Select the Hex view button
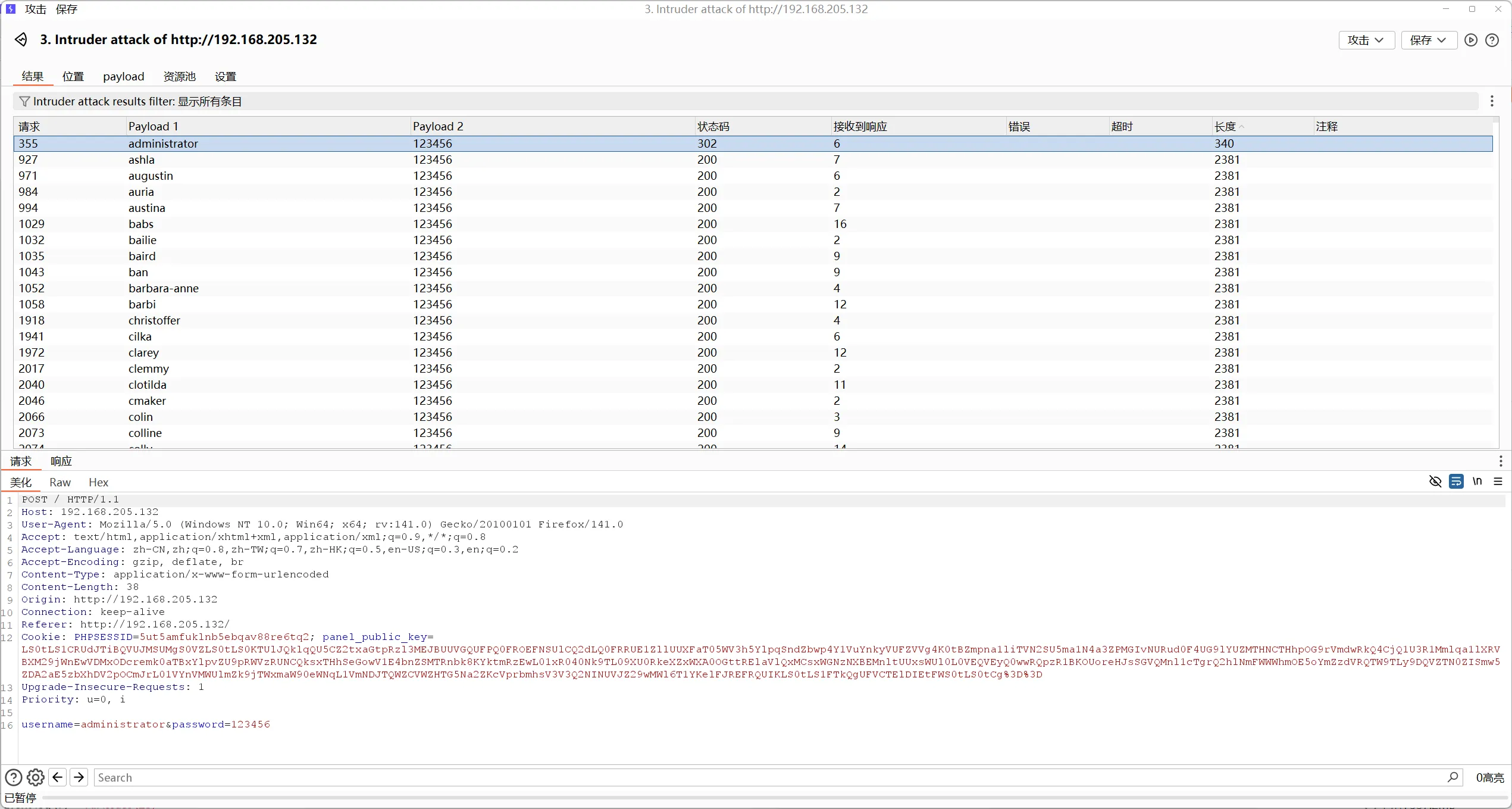The image size is (1512, 809). click(x=98, y=482)
